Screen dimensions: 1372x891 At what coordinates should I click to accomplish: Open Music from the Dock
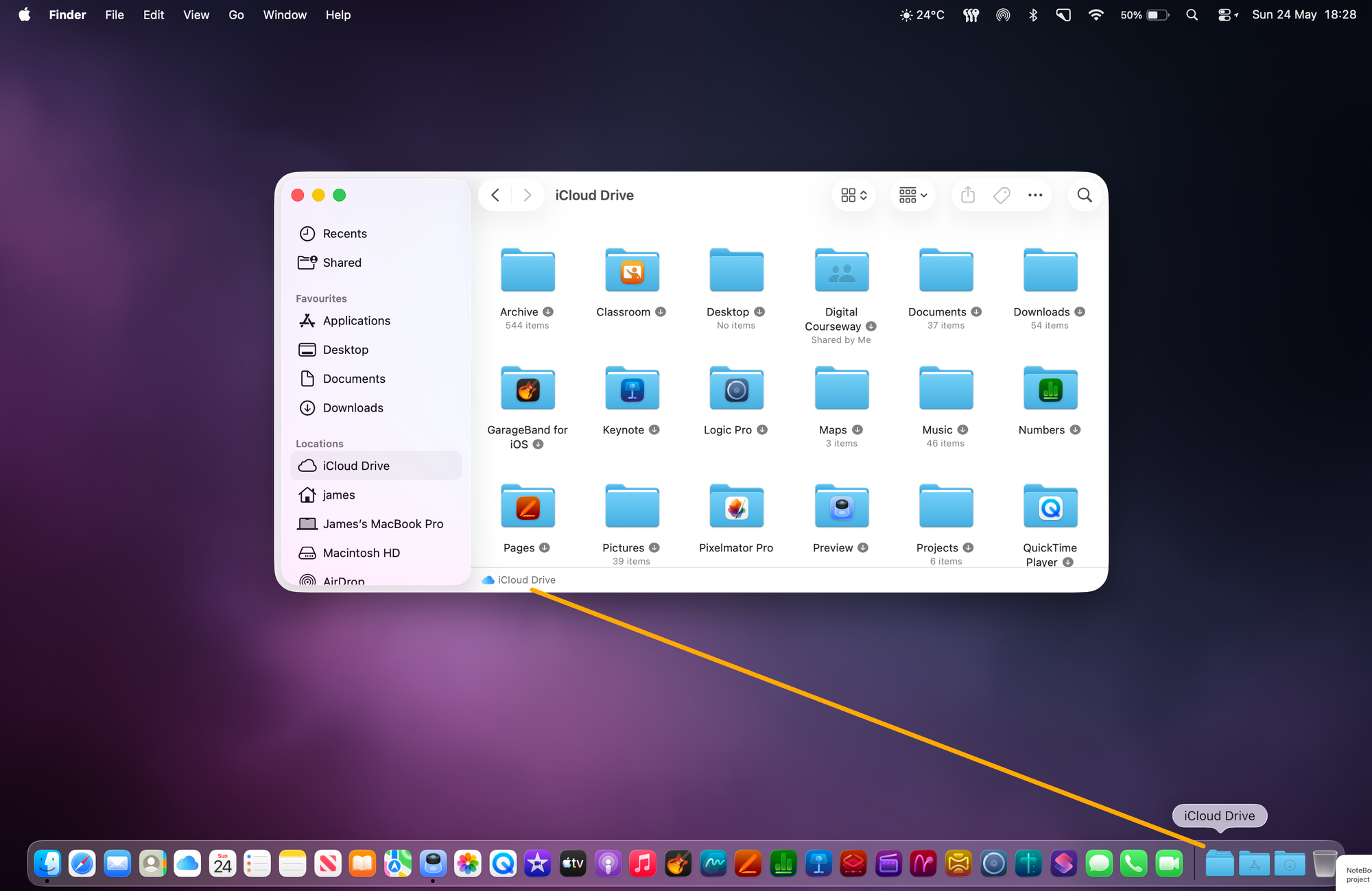click(643, 864)
